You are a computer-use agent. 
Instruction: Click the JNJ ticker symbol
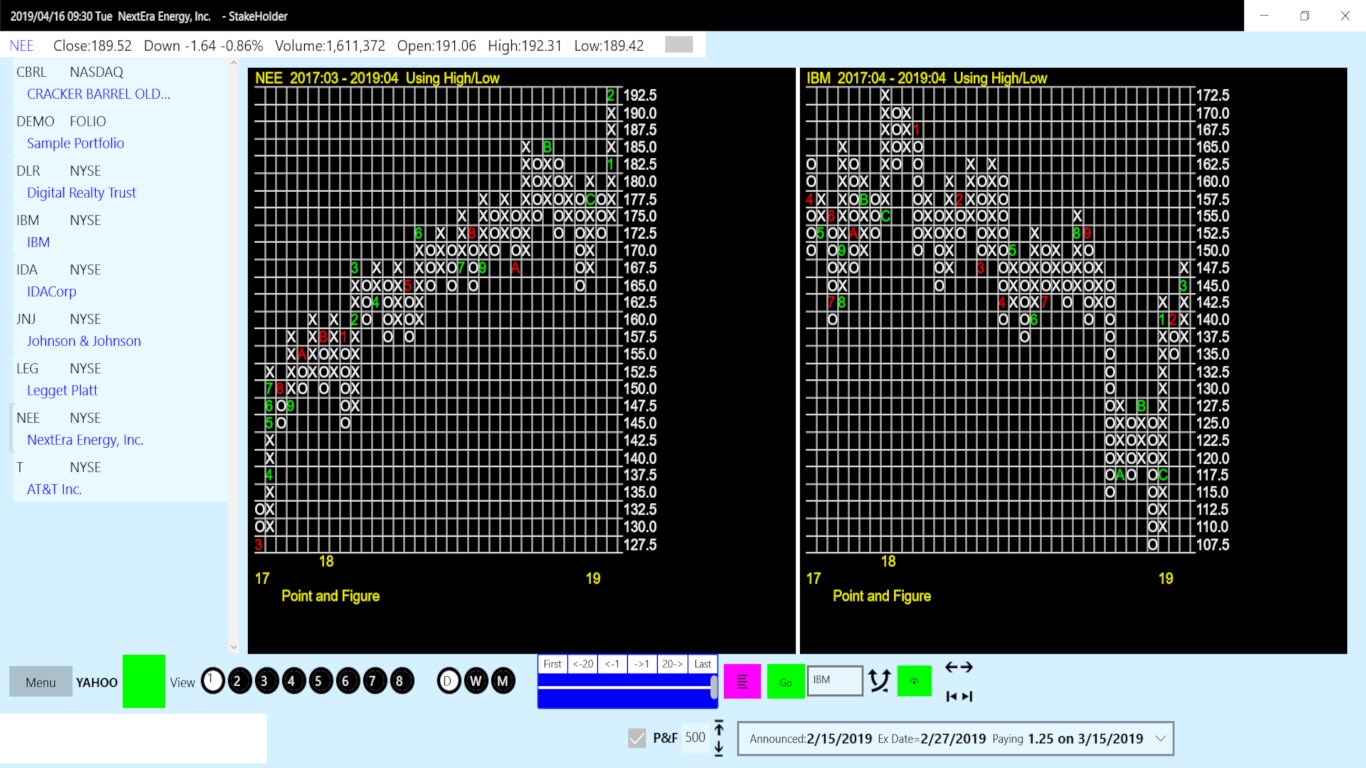[x=28, y=319]
